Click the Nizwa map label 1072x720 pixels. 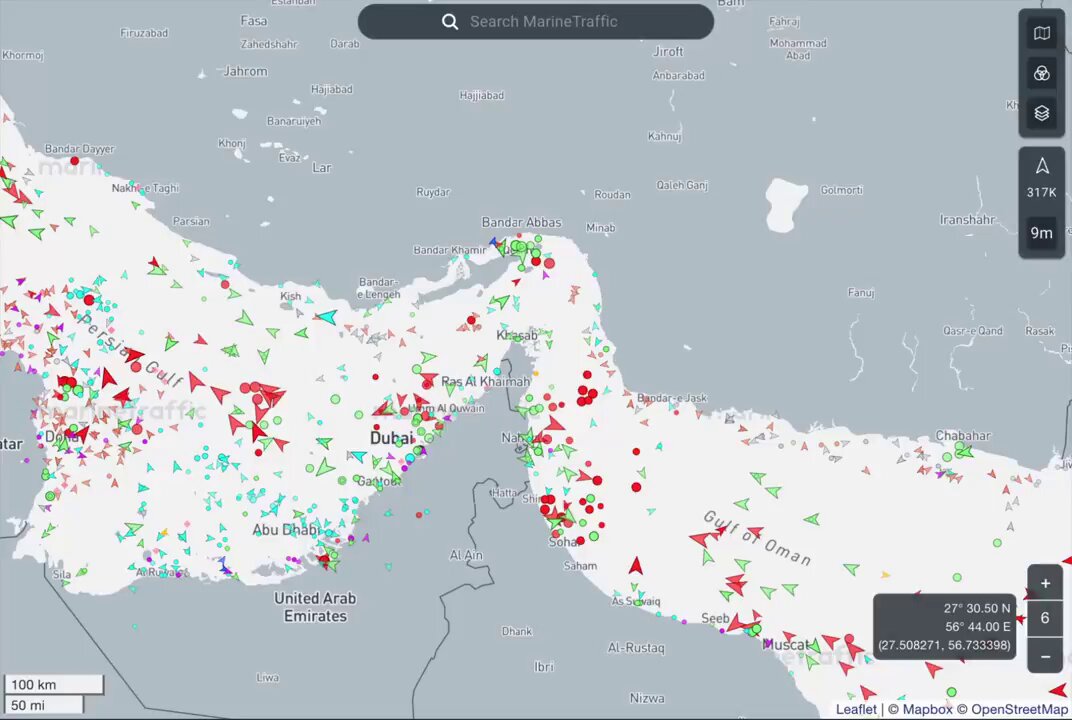pyautogui.click(x=647, y=698)
